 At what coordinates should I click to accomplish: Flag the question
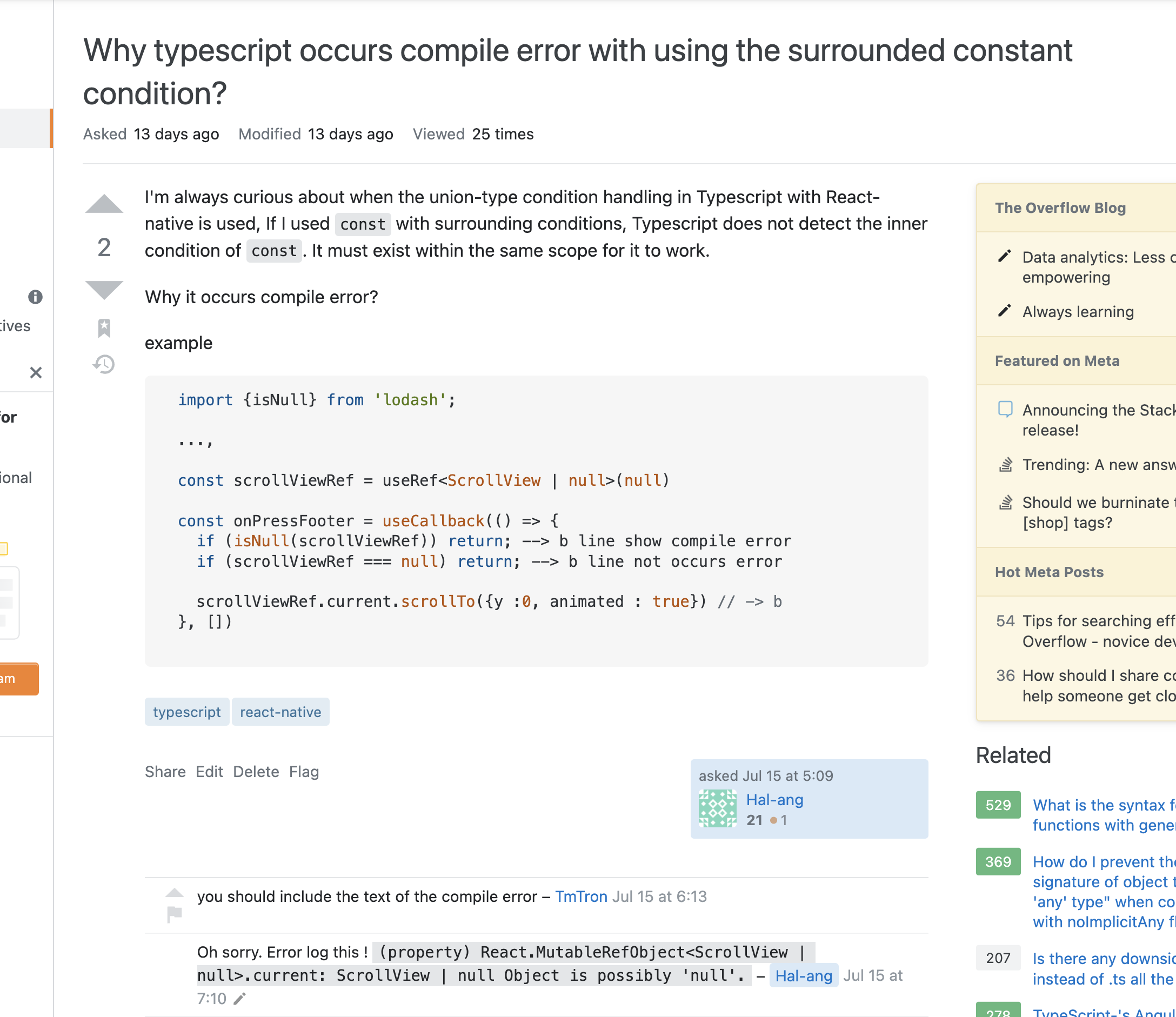304,772
